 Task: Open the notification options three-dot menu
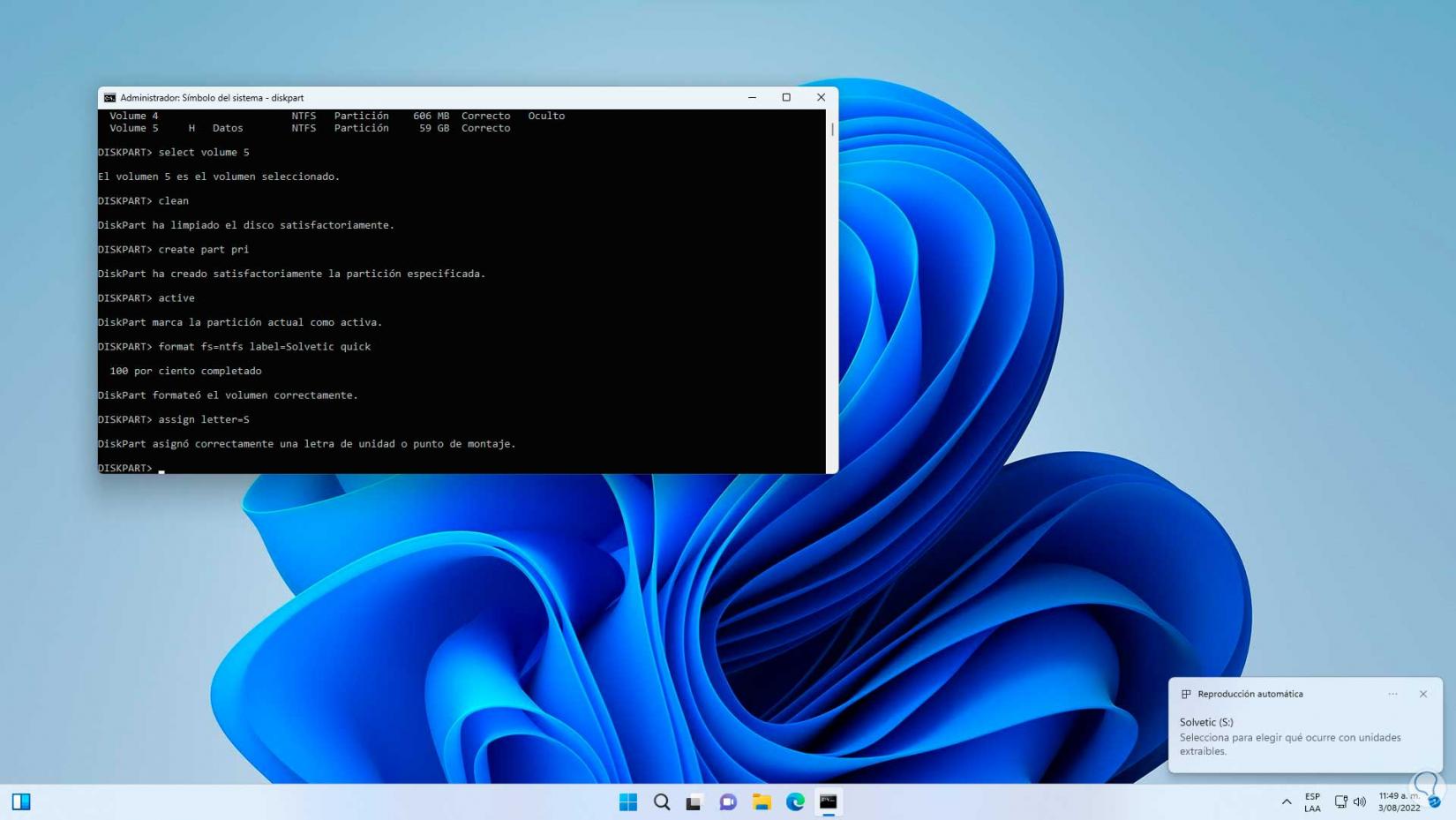pyautogui.click(x=1392, y=694)
